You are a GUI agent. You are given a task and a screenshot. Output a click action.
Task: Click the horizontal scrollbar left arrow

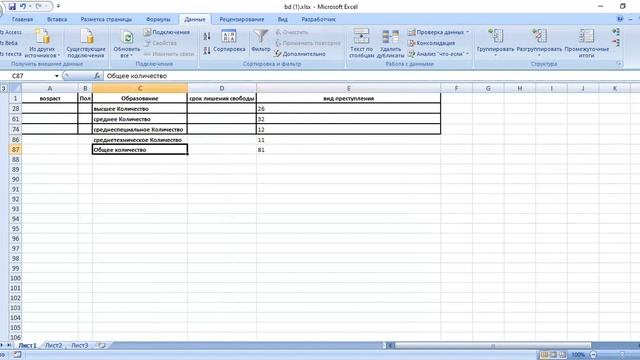pyautogui.click(x=390, y=346)
